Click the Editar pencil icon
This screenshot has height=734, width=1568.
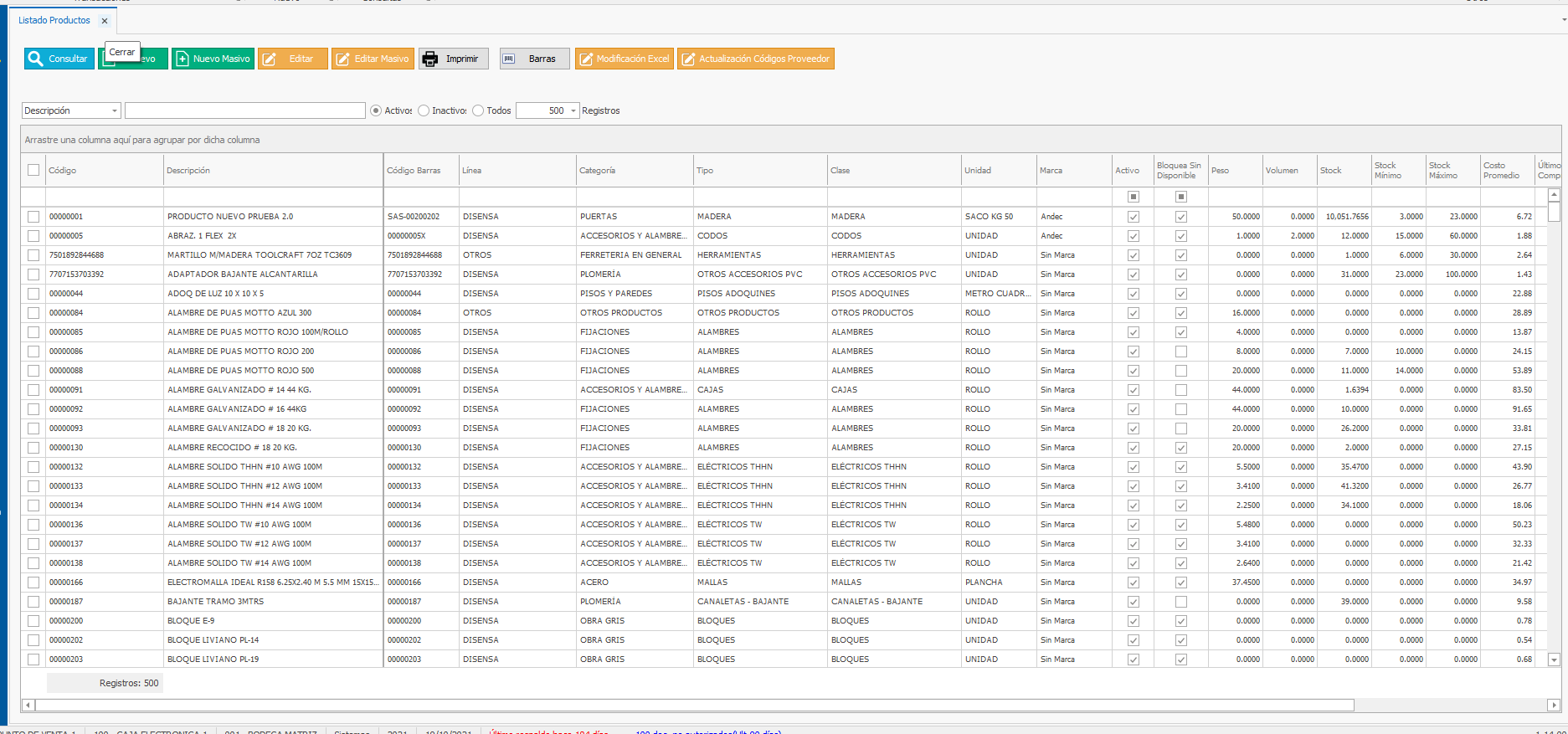point(270,59)
